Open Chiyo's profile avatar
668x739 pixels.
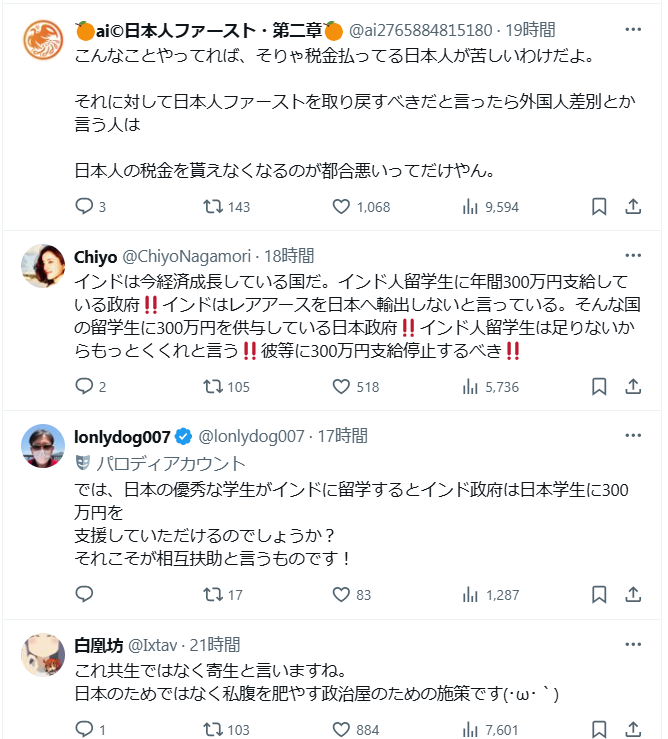click(x=44, y=266)
